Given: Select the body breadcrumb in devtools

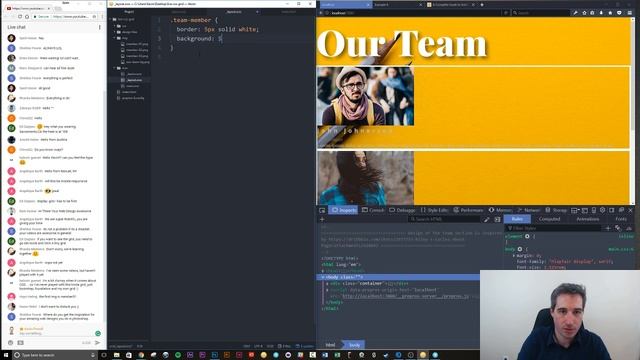Looking at the screenshot, I should (x=354, y=345).
